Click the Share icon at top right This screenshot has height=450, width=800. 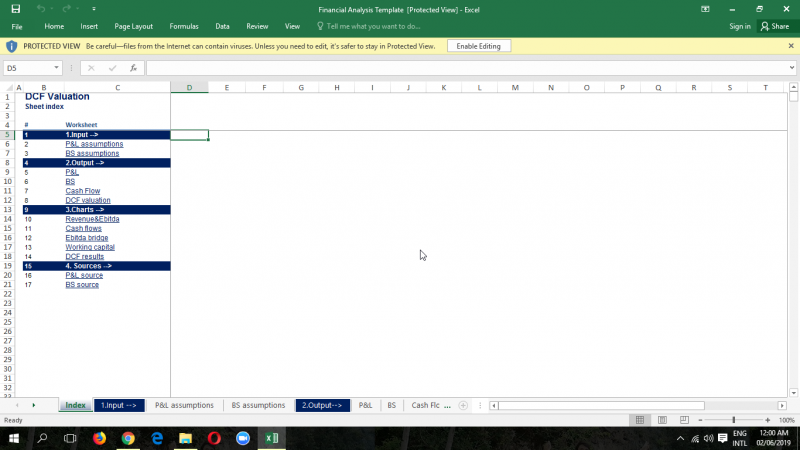(774, 26)
